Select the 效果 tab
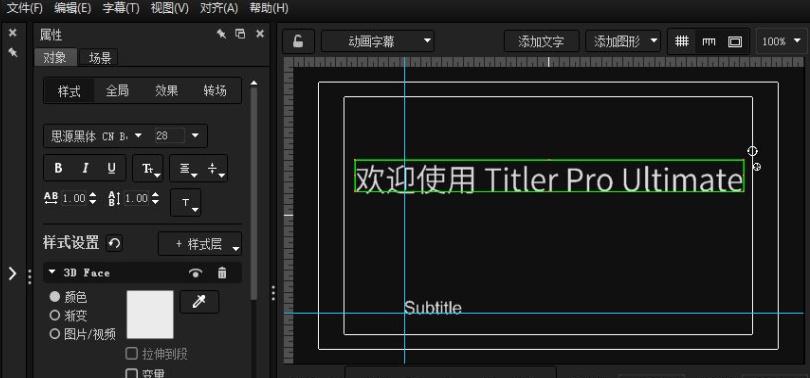This screenshot has width=810, height=378. [166, 91]
